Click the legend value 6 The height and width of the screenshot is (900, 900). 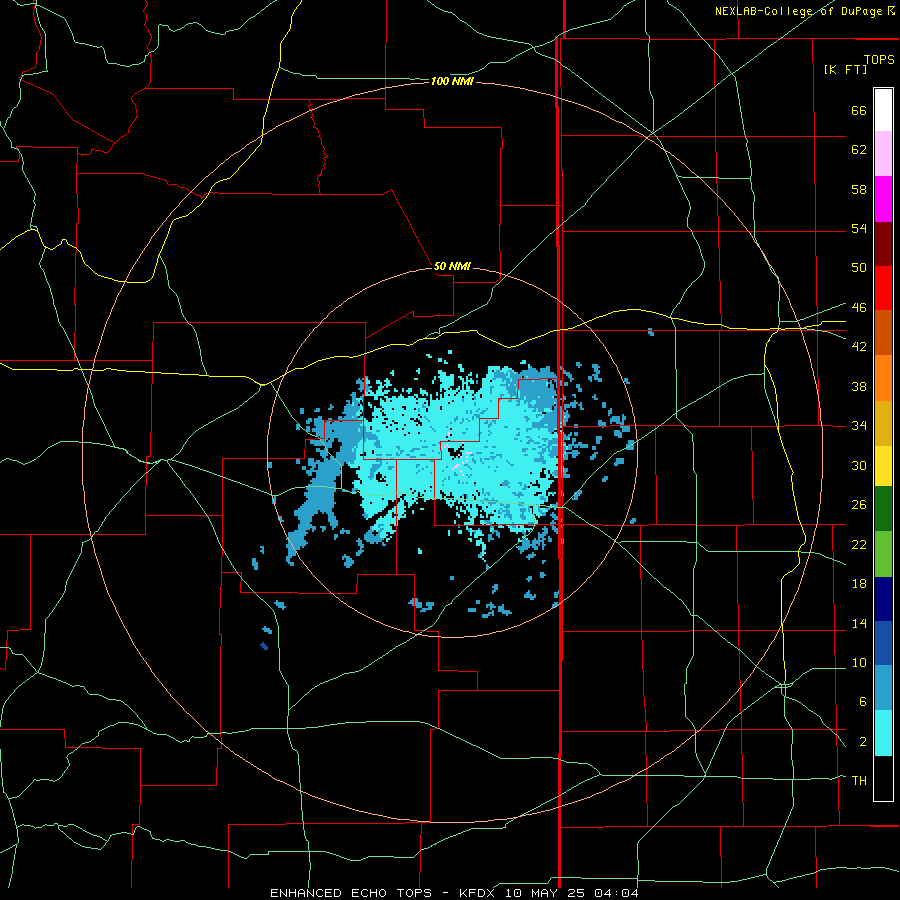coord(862,701)
